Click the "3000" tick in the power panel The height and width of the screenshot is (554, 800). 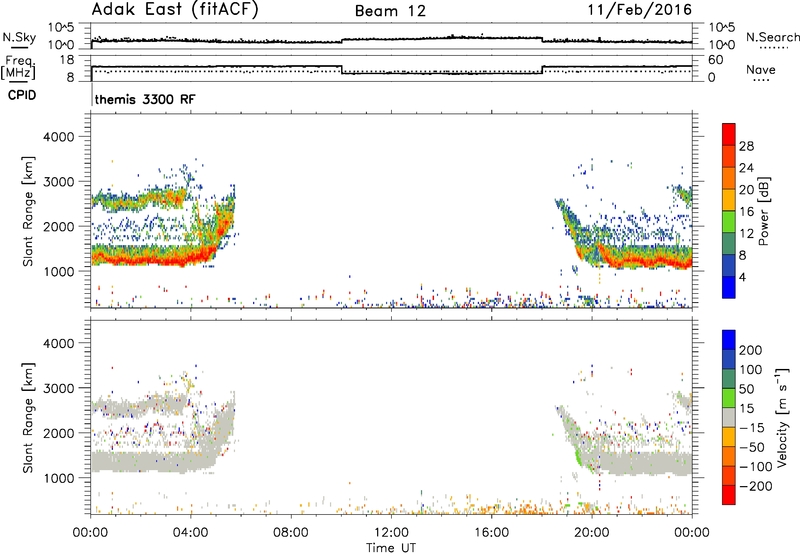(59, 182)
